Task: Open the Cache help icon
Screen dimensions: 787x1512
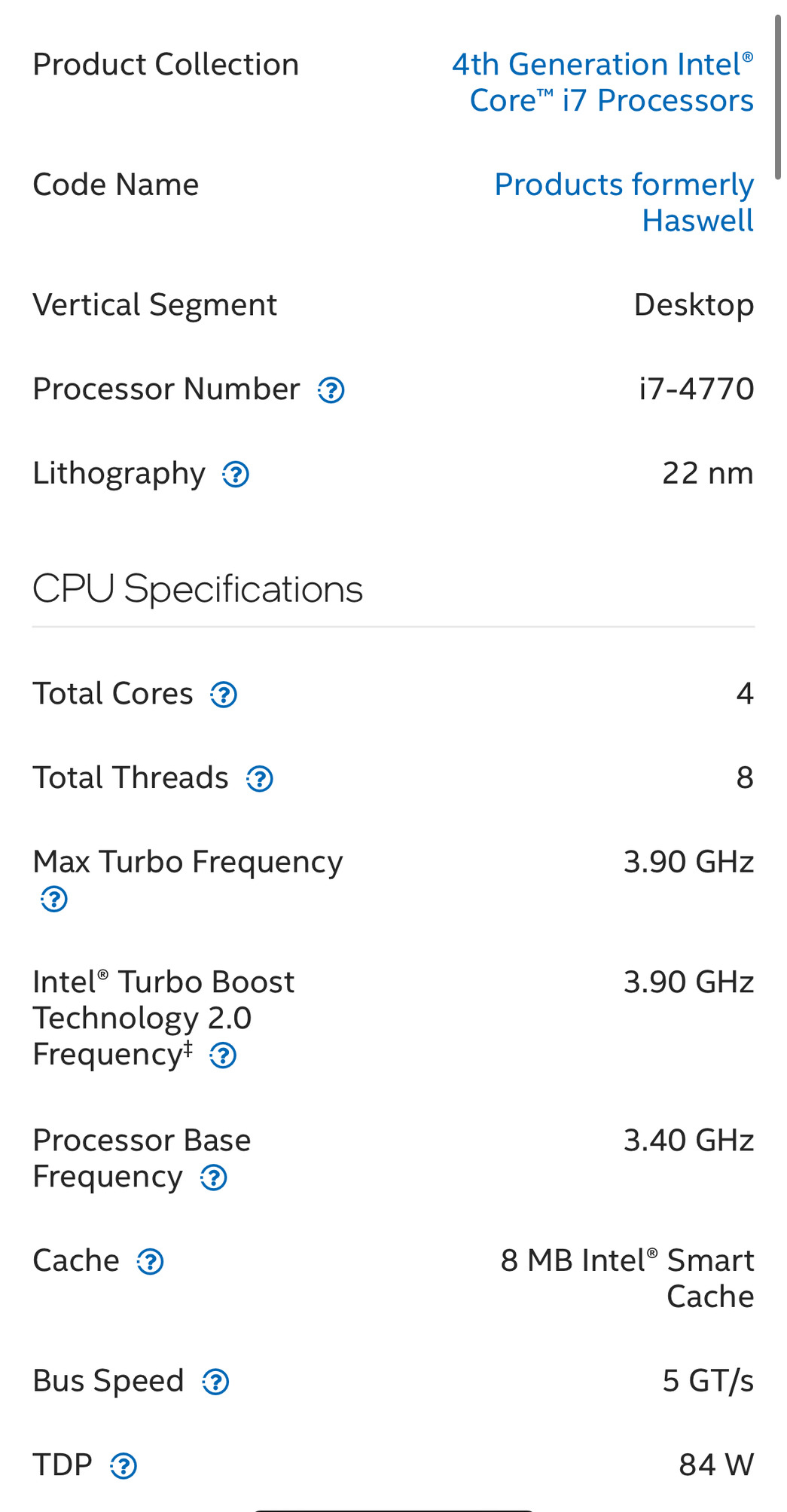Action: [x=151, y=1261]
